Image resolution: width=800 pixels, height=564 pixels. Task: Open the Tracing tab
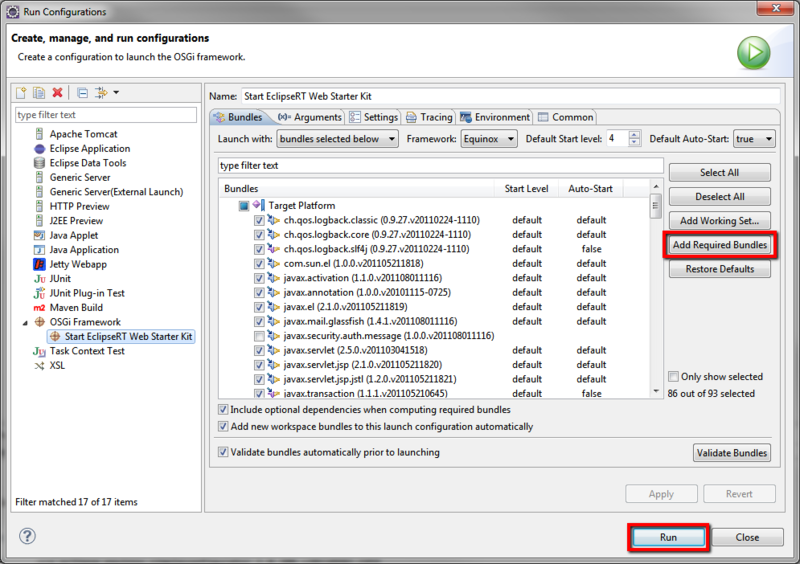click(x=429, y=117)
